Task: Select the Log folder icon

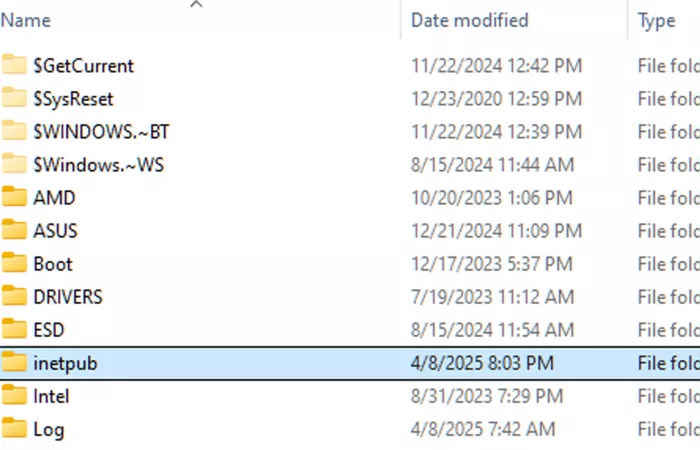Action: (x=14, y=429)
